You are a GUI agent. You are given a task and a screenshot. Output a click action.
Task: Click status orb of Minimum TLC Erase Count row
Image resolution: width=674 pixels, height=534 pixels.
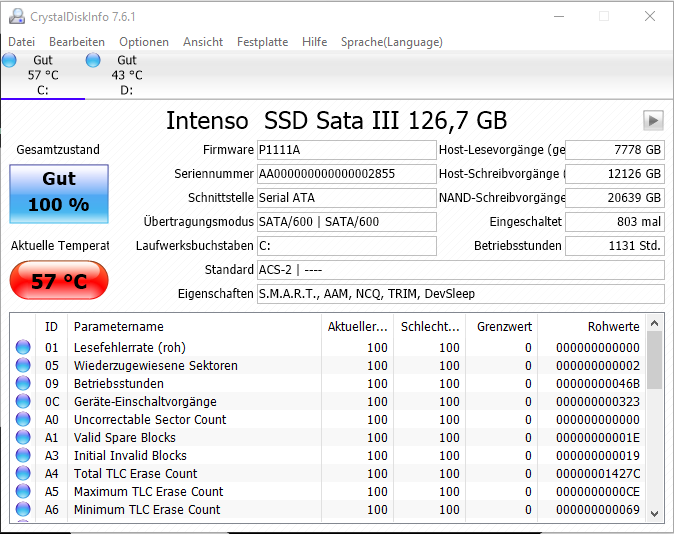pyautogui.click(x=23, y=509)
